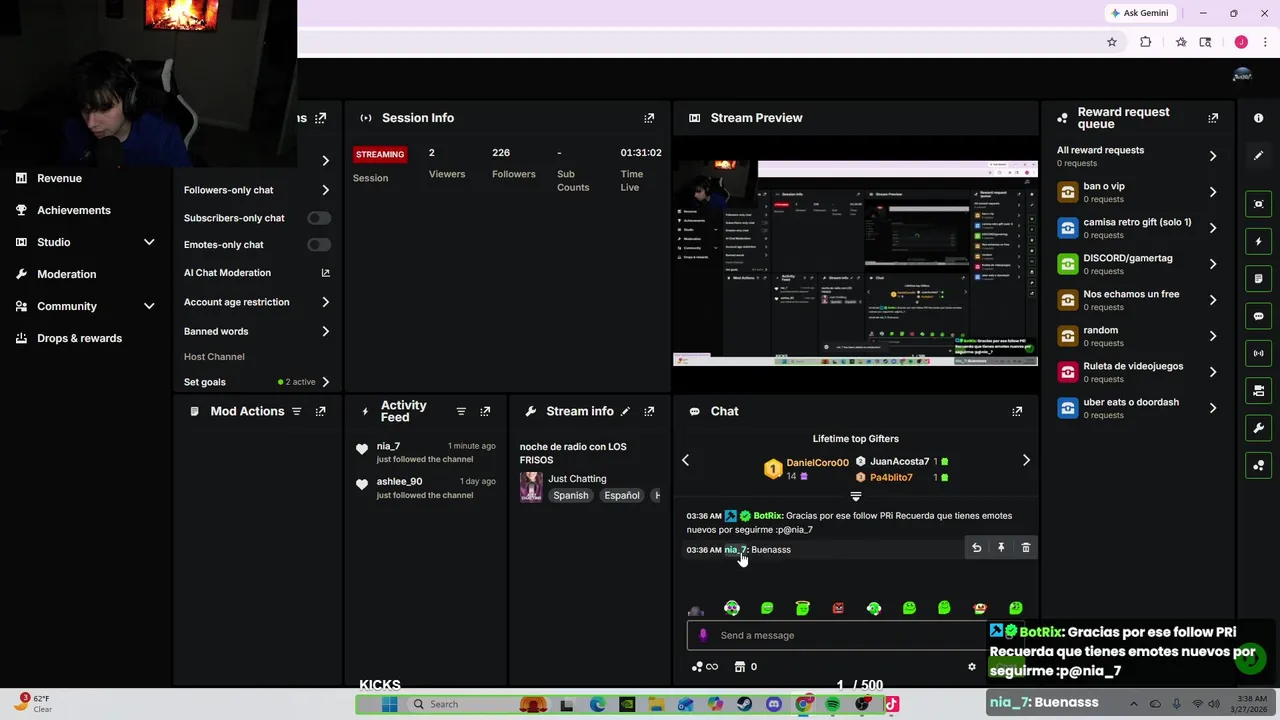Open the Windows Start menu
Screen dimensions: 1280x720
389,704
